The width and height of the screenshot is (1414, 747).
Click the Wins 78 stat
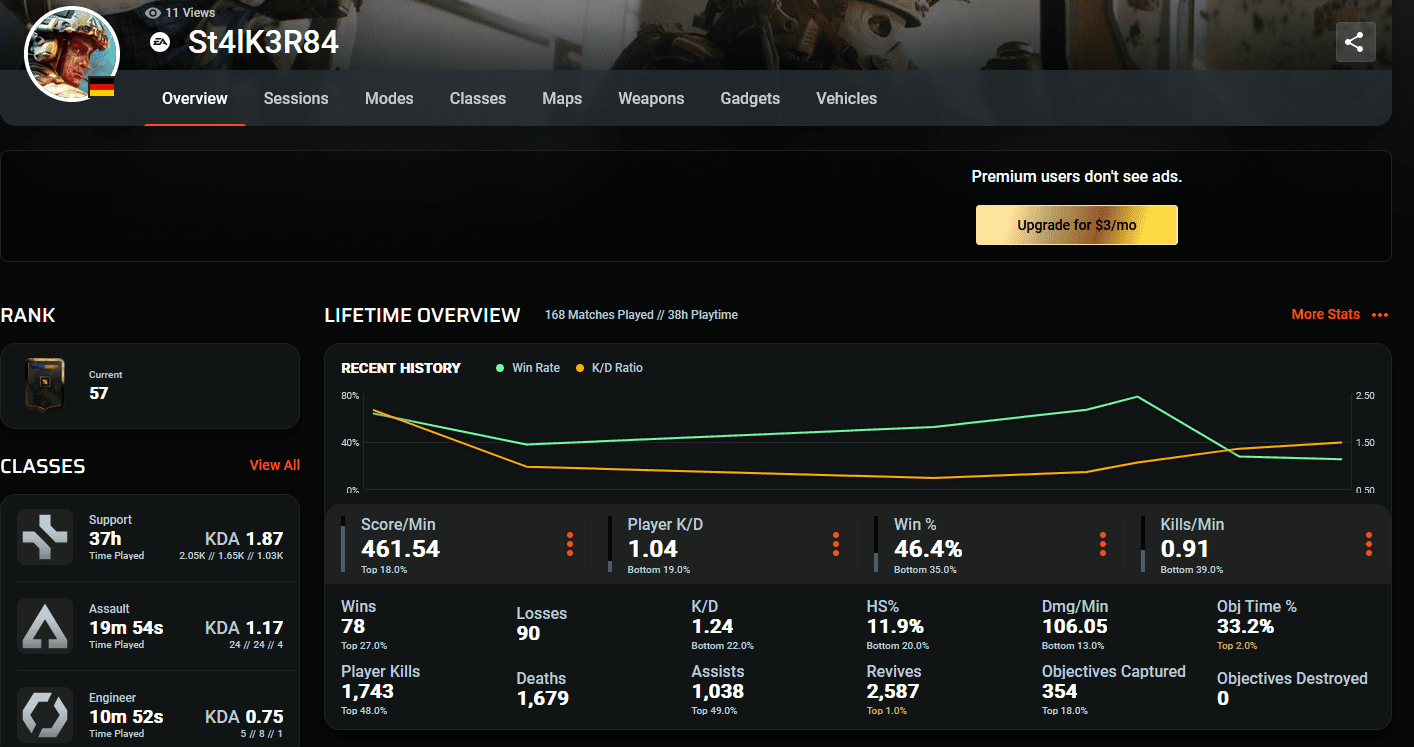pyautogui.click(x=364, y=625)
